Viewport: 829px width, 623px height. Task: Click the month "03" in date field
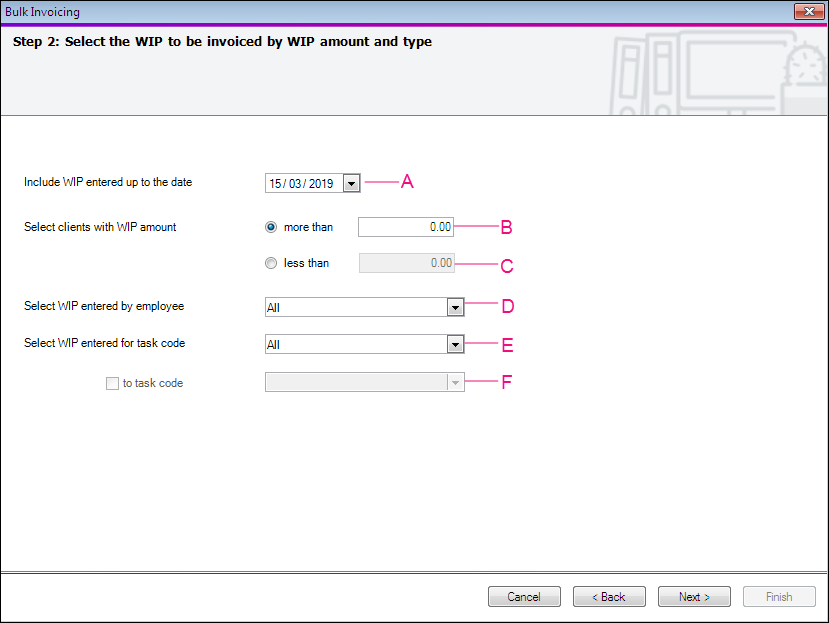297,184
